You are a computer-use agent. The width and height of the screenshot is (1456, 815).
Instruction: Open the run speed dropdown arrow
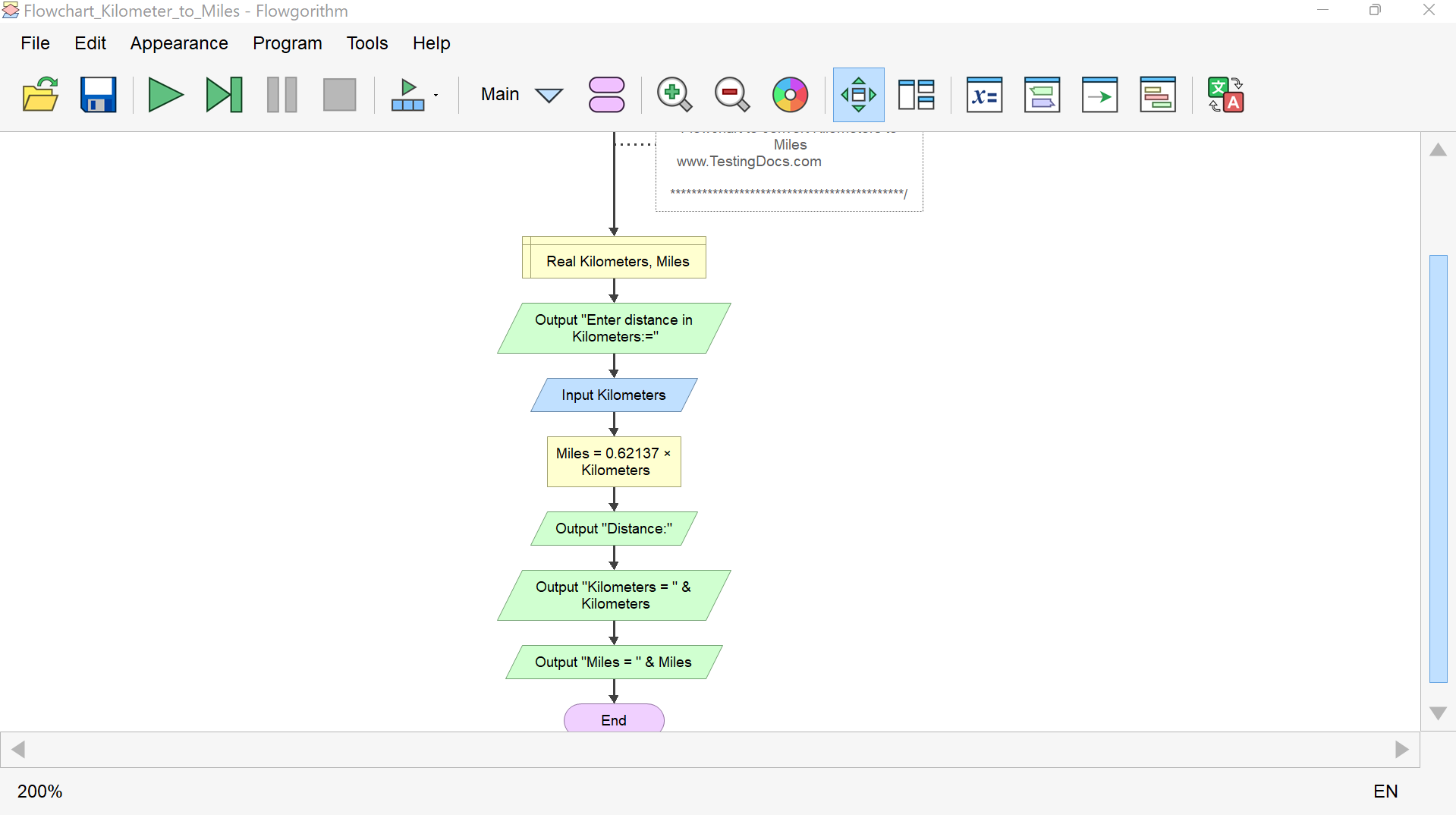(436, 95)
